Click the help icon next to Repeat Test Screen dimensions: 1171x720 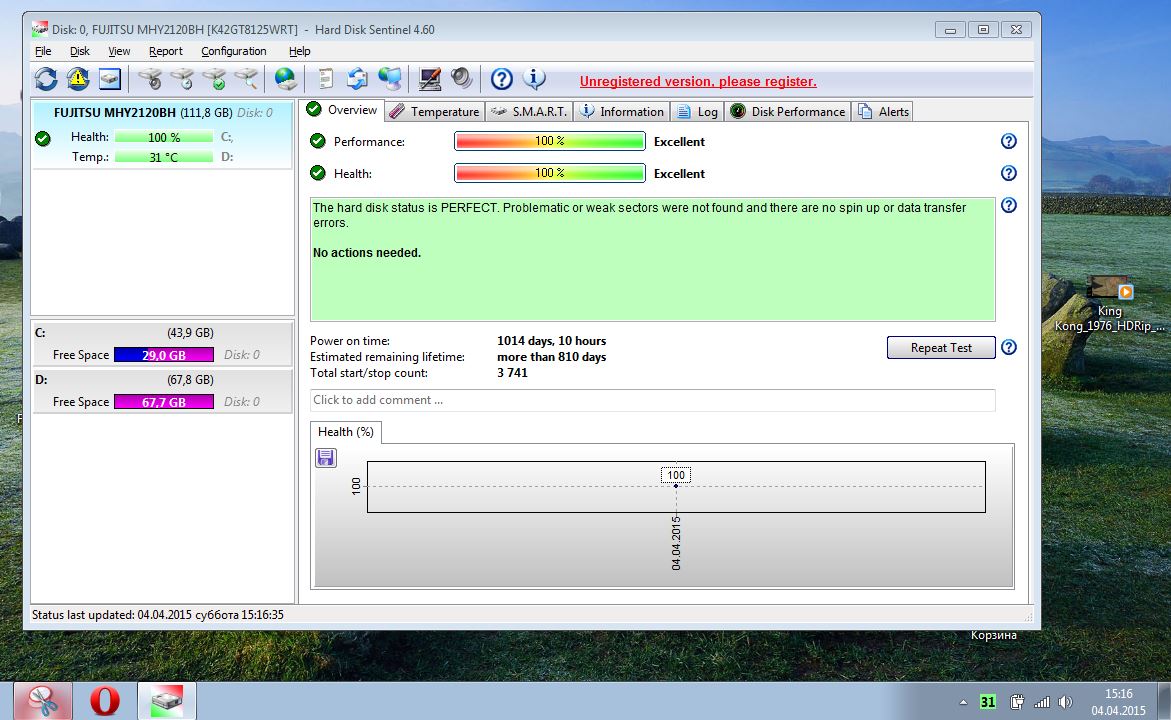(x=1008, y=347)
